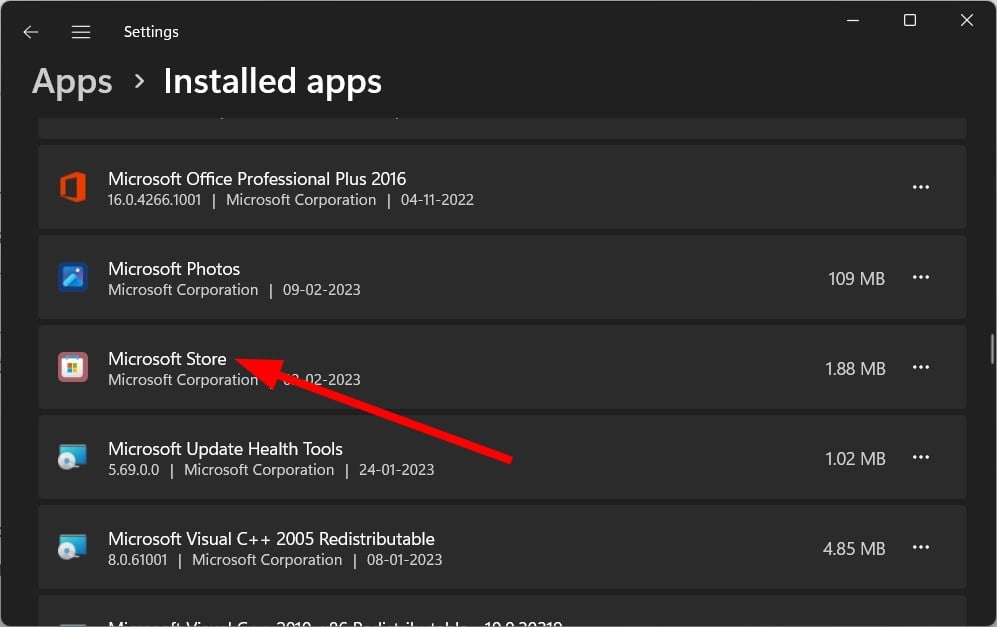
Task: Click the vertical scrollbar thumb
Action: pyautogui.click(x=991, y=348)
